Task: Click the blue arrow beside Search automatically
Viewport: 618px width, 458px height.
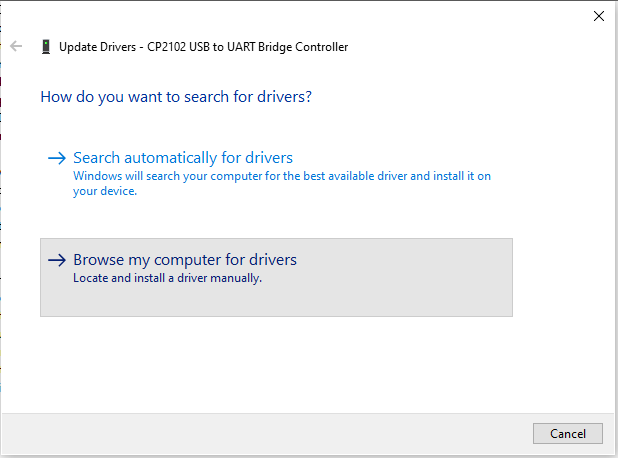Action: [57, 158]
